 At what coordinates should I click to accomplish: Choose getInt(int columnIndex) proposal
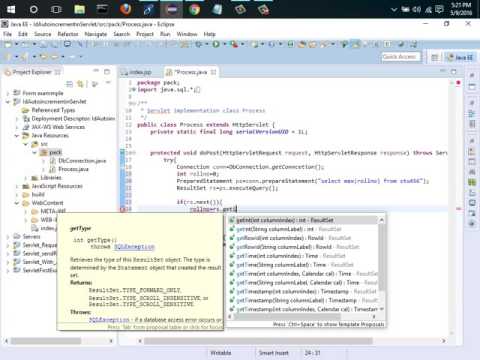click(x=303, y=220)
